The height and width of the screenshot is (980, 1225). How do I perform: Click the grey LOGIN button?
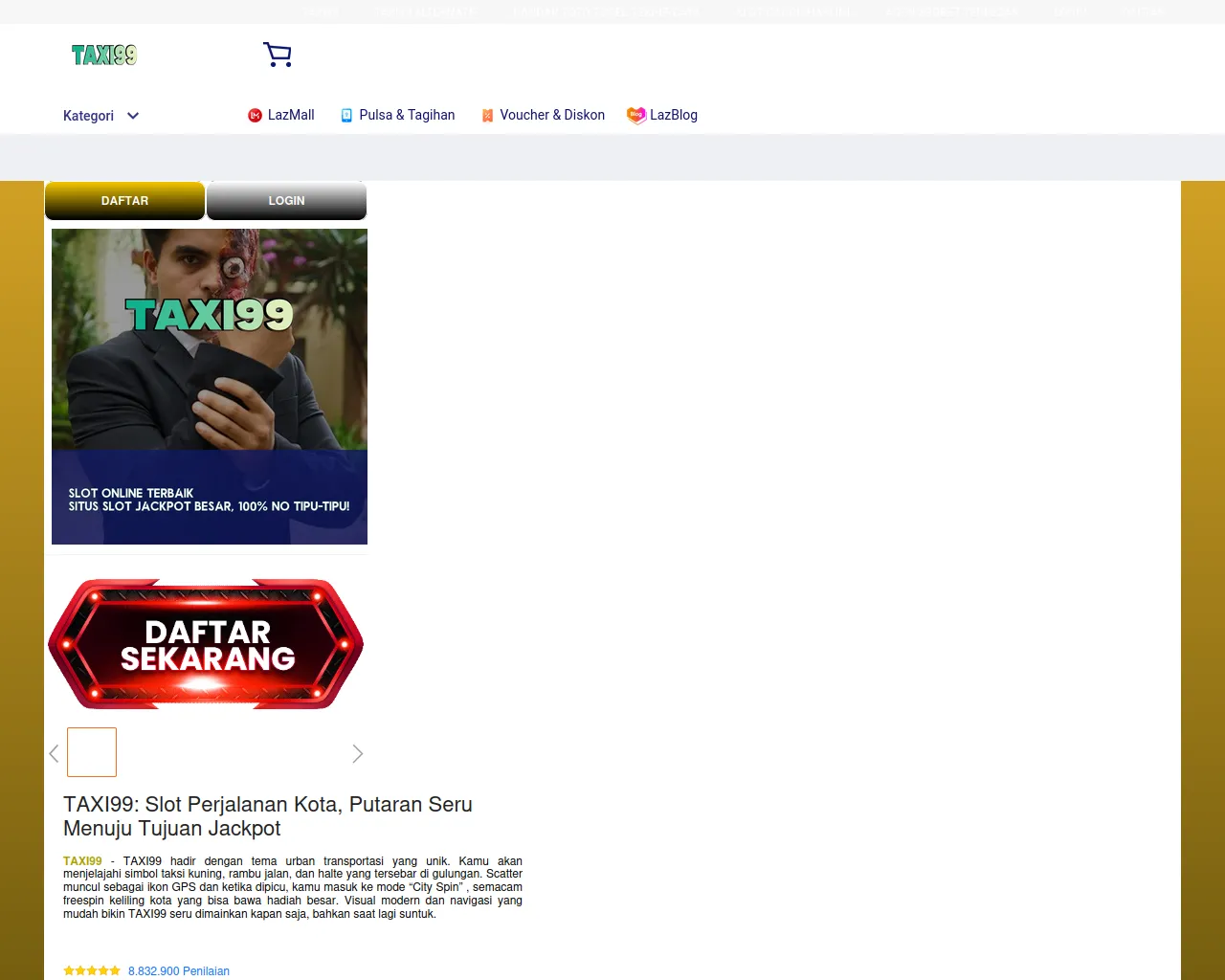click(287, 201)
